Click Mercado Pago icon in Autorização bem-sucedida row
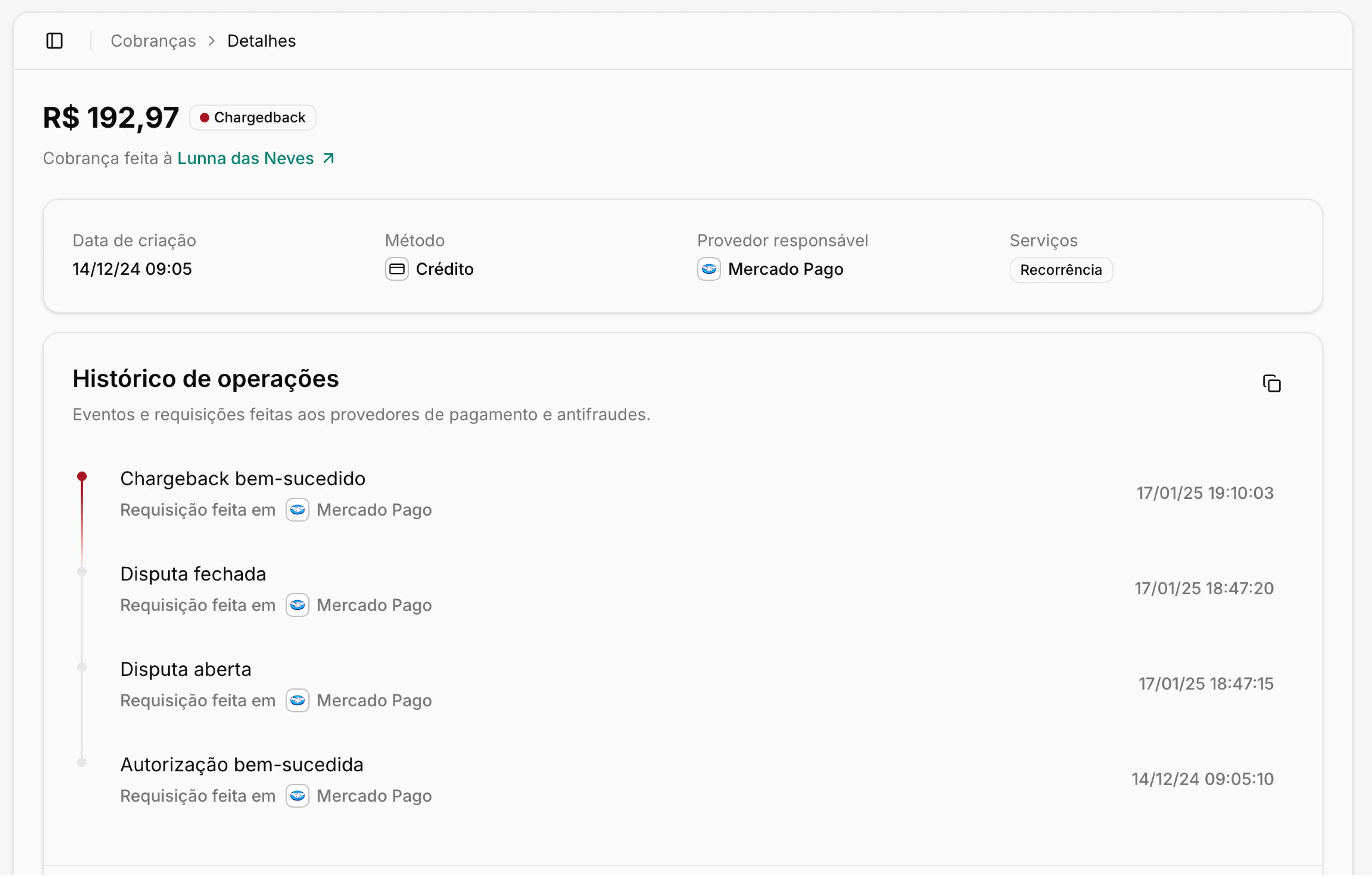 tap(297, 796)
